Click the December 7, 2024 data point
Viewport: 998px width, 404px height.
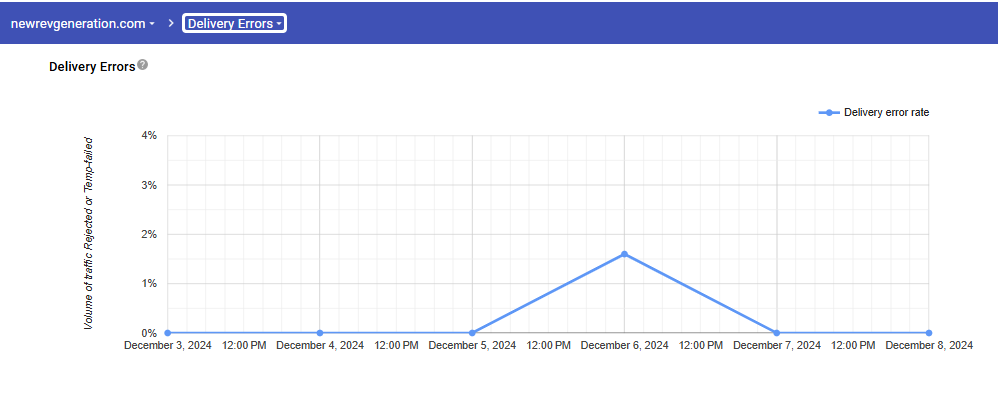coord(777,333)
